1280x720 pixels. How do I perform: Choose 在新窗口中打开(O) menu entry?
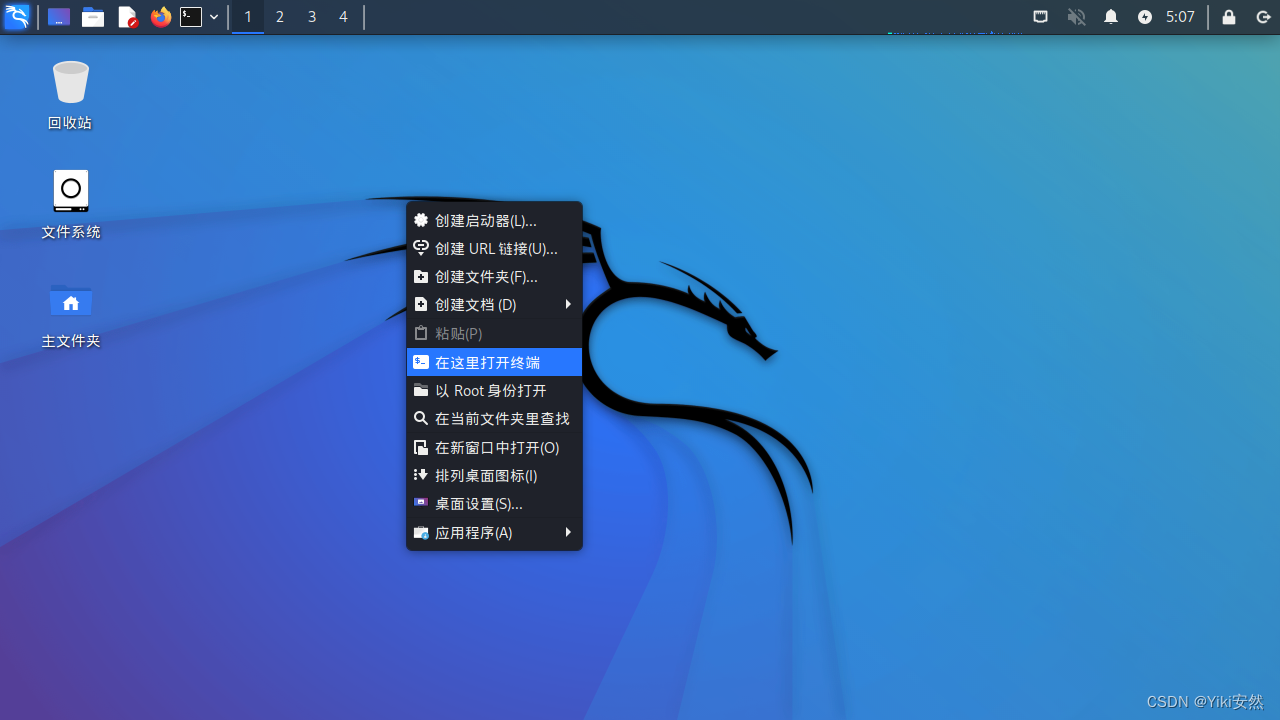494,447
